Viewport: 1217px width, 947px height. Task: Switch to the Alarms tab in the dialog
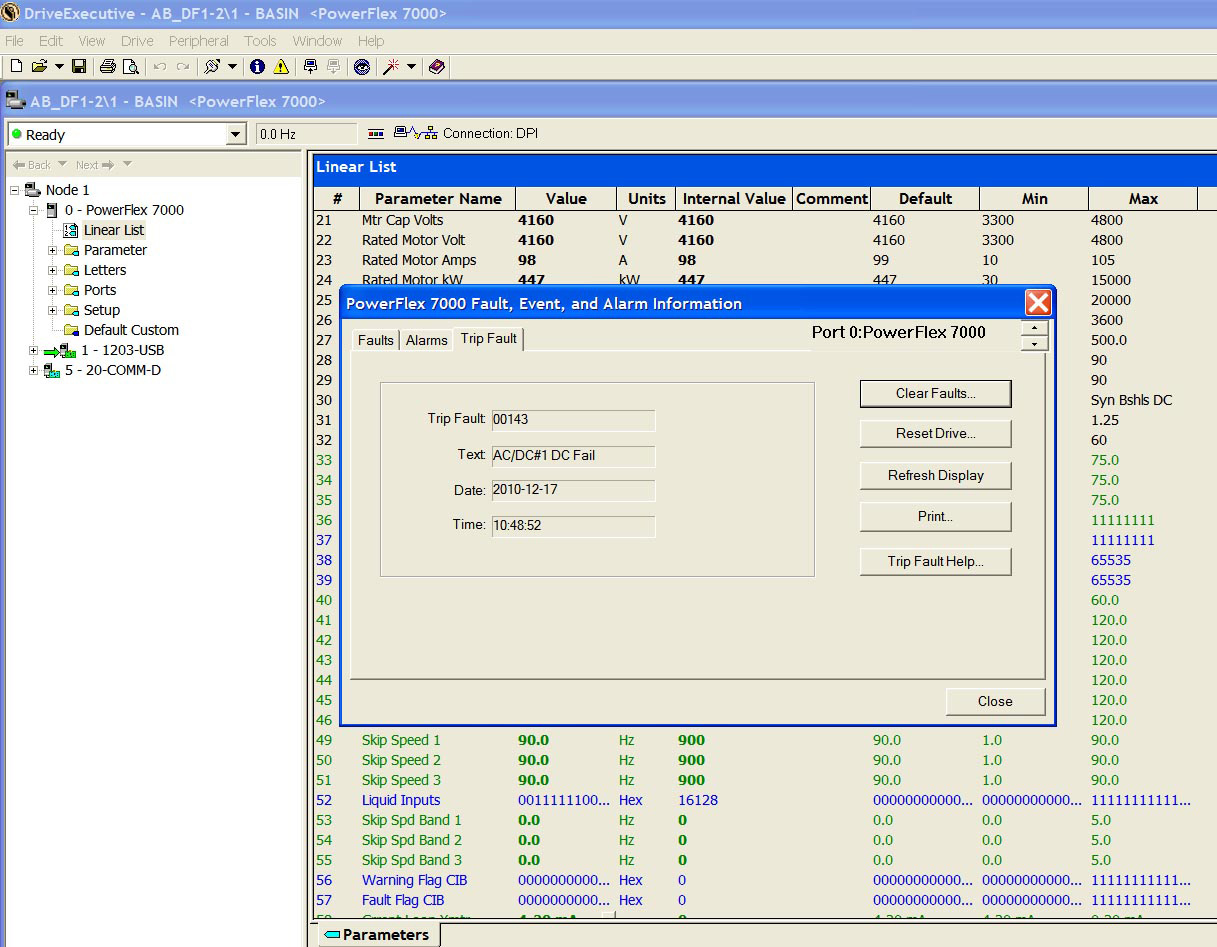[x=426, y=340]
